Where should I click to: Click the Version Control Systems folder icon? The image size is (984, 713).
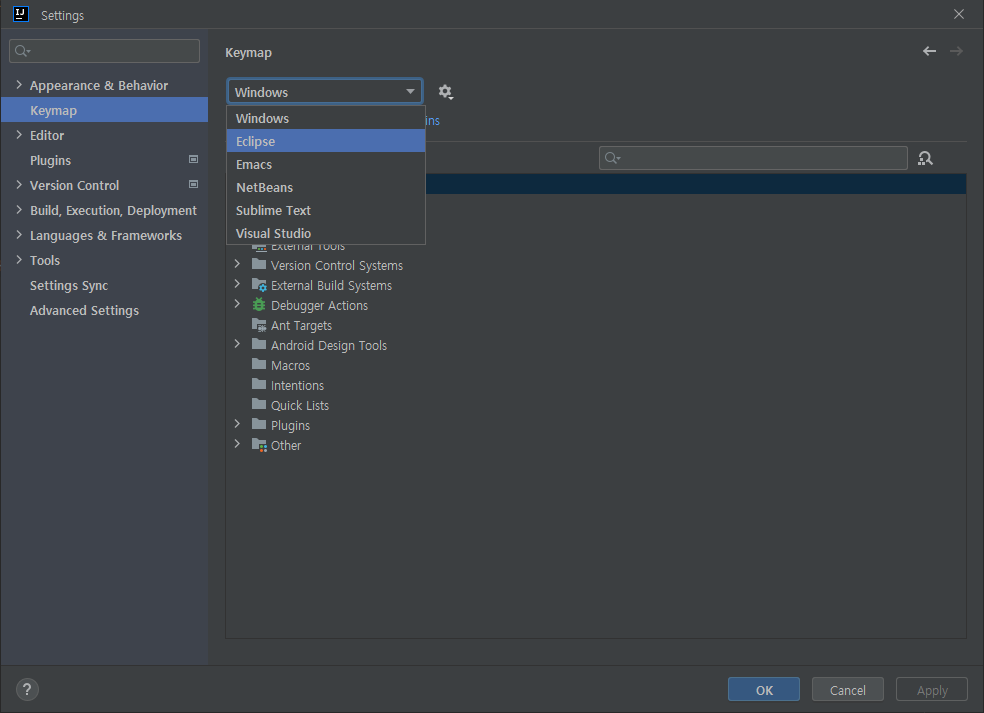pyautogui.click(x=259, y=264)
